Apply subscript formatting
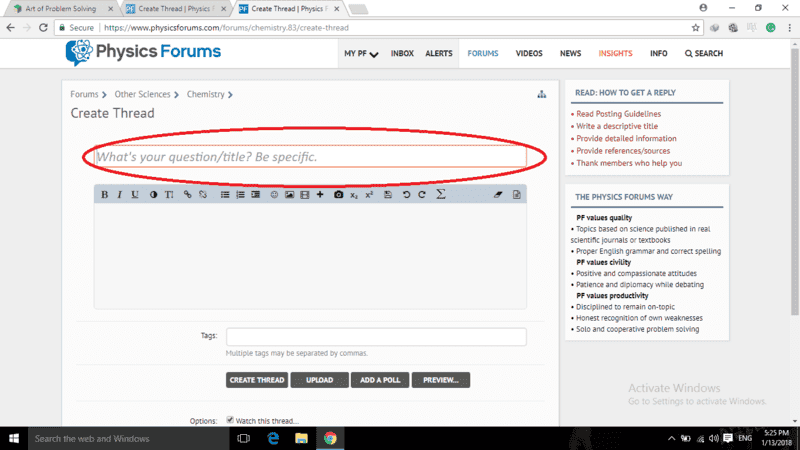 [354, 195]
